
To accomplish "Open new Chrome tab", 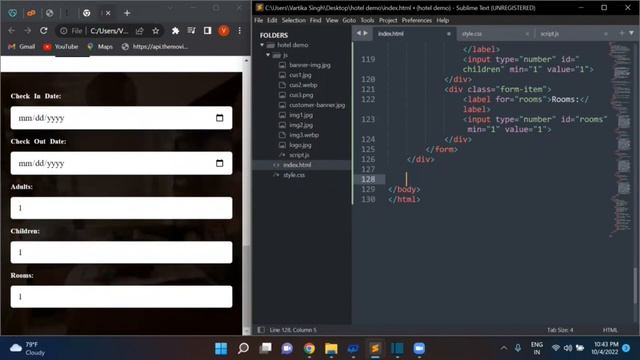I will coord(127,13).
